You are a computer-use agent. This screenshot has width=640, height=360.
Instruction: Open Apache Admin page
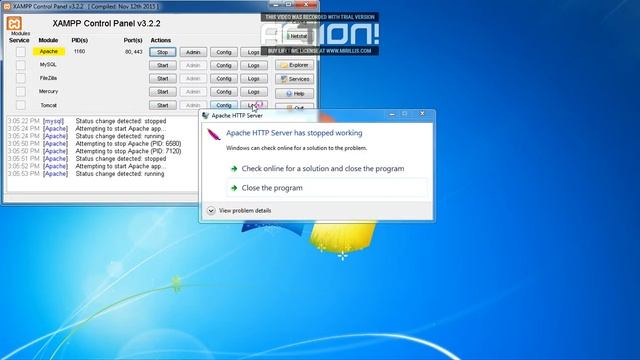point(193,52)
